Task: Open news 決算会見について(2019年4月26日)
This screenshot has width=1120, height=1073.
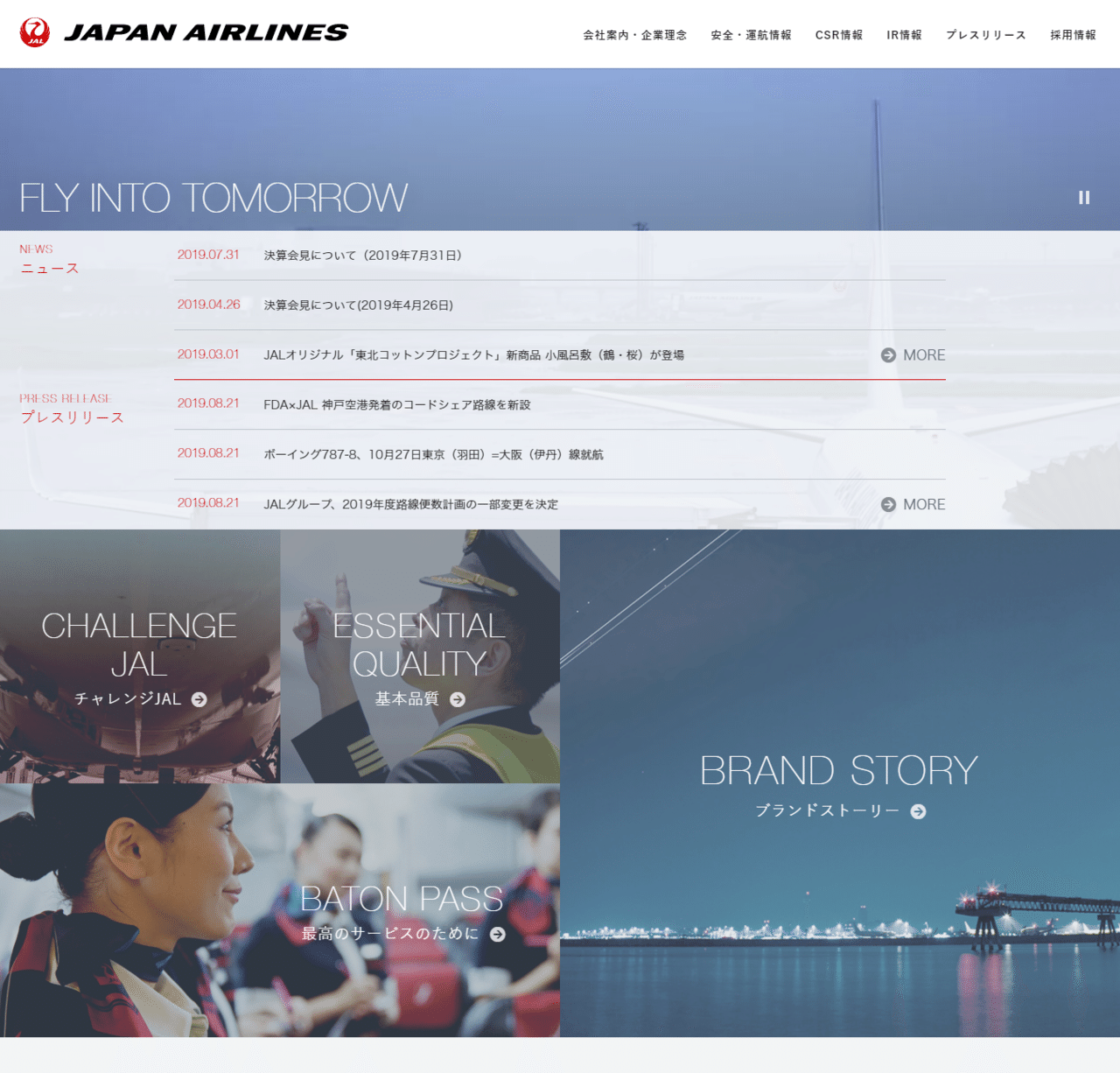Action: [x=359, y=305]
